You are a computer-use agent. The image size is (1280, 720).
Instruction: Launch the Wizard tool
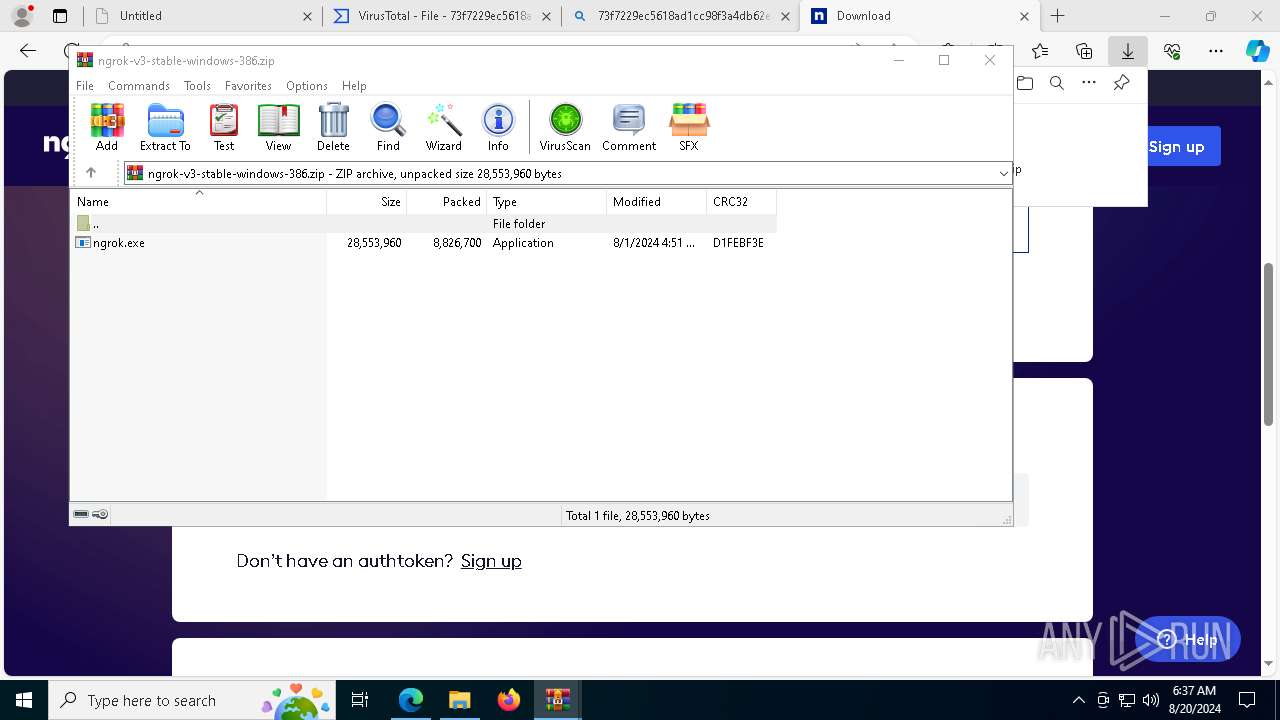tap(443, 127)
